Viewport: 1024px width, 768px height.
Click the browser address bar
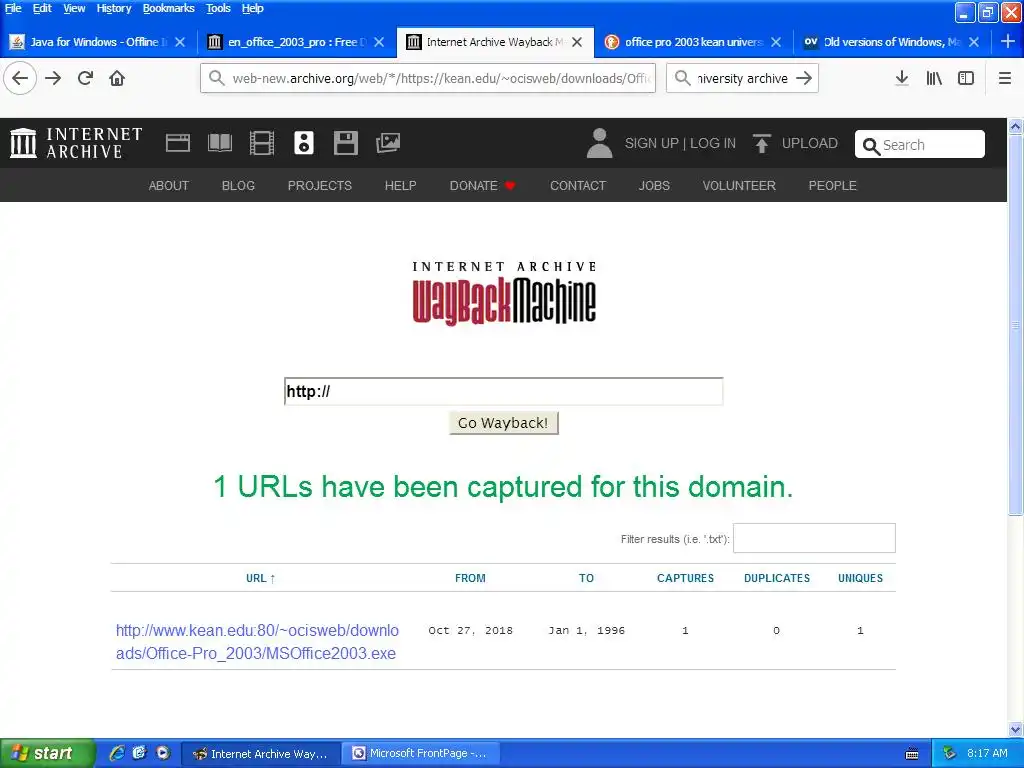coord(428,78)
